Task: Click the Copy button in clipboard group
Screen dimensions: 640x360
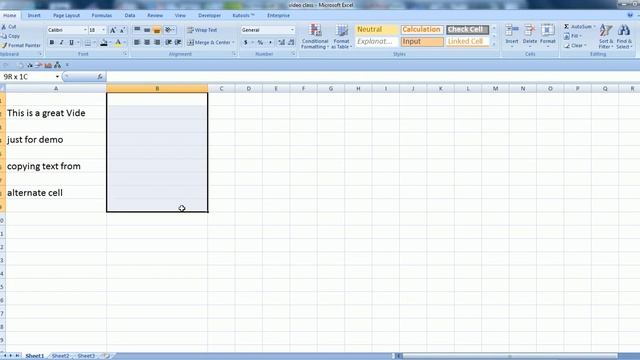Action: (x=11, y=36)
